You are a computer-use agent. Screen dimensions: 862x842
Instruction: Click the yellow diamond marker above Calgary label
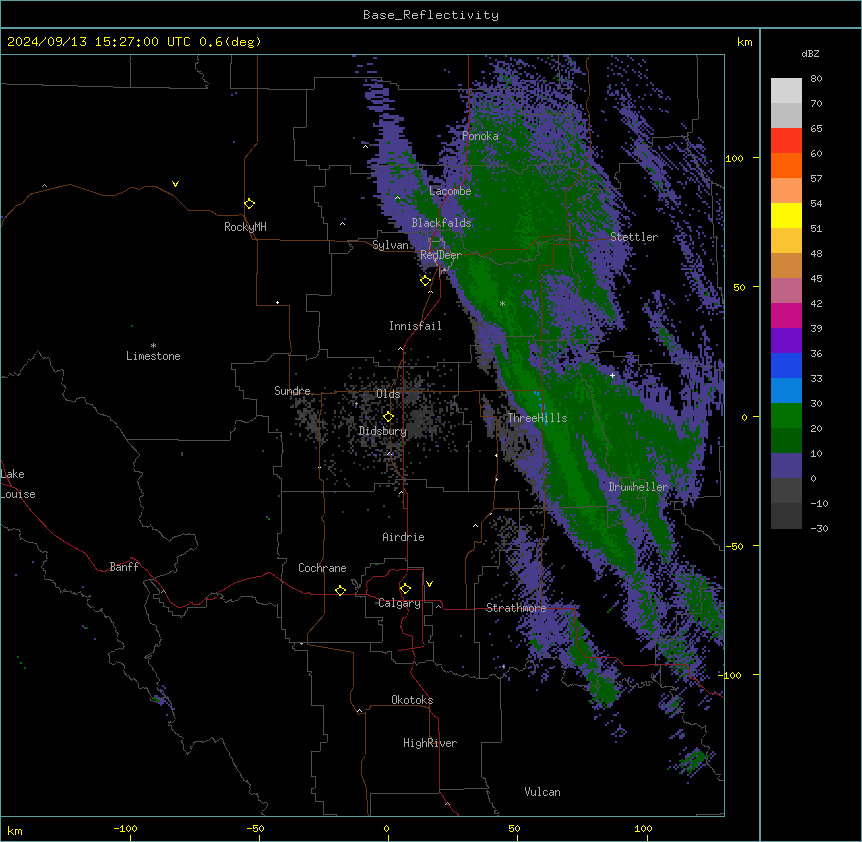406,589
